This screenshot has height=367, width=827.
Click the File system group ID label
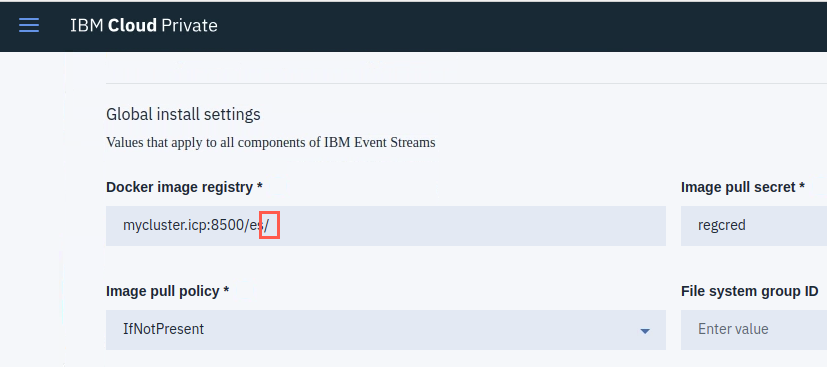tap(749, 291)
